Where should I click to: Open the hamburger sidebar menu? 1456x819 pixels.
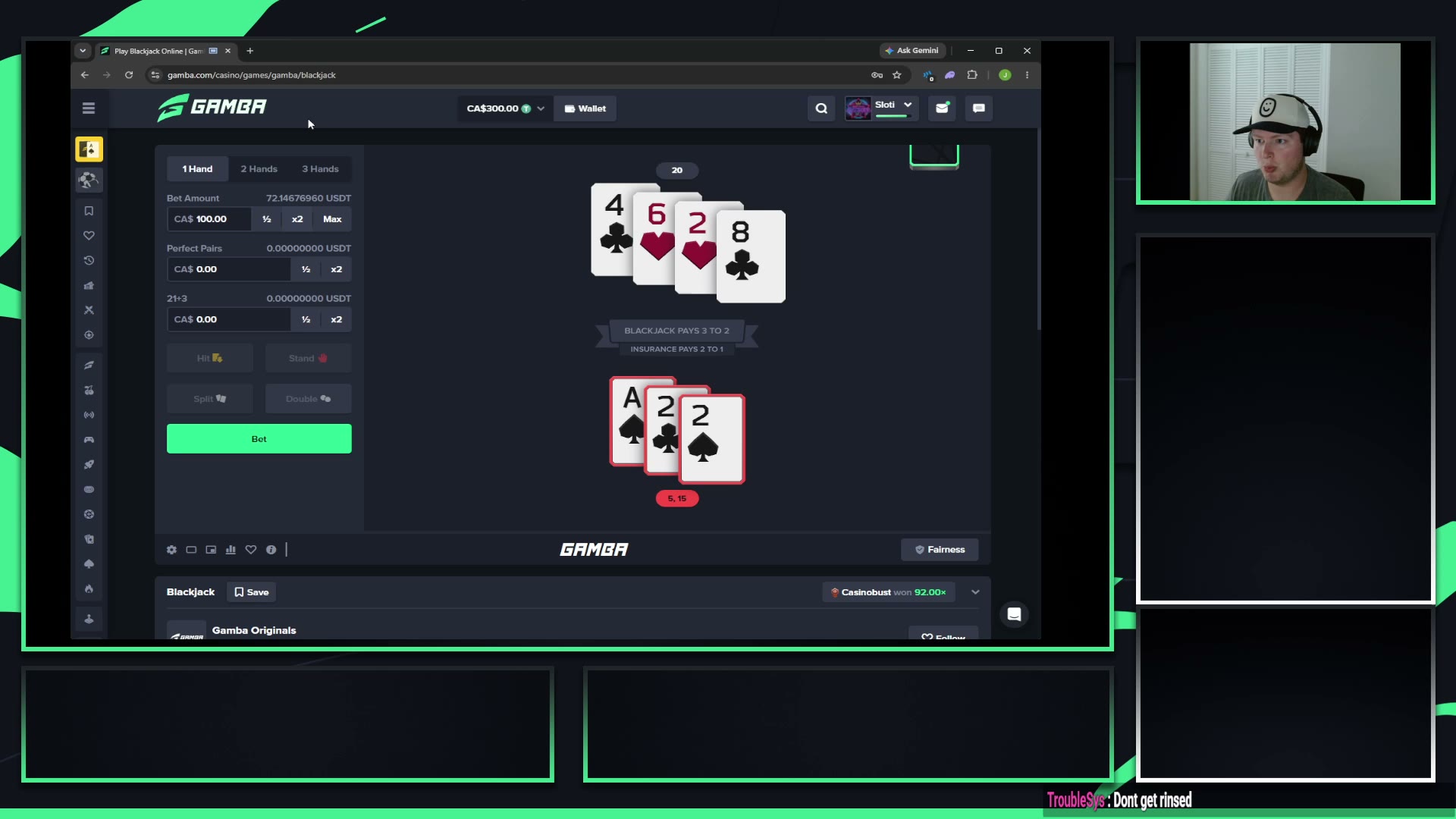(x=89, y=108)
